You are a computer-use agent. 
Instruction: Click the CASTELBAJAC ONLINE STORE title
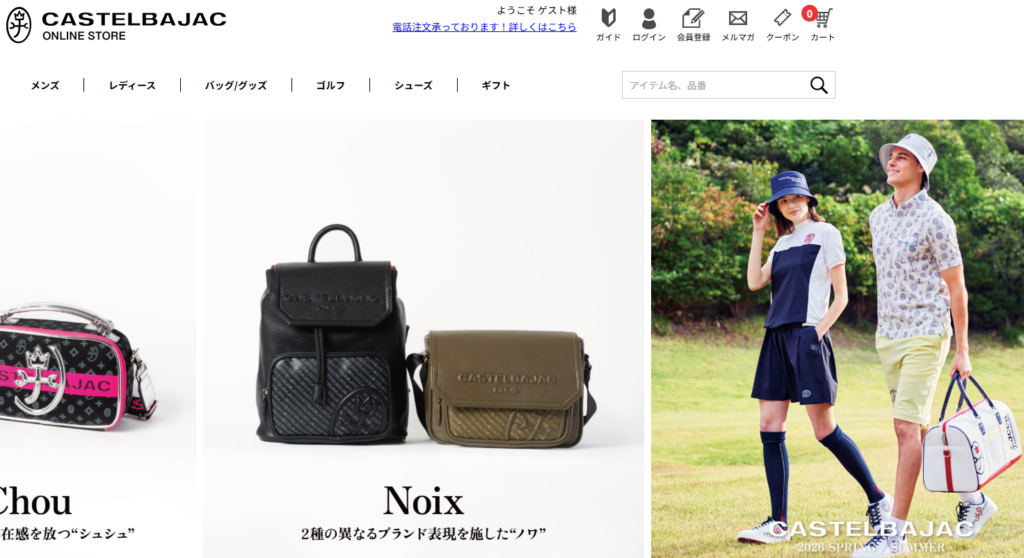(x=134, y=25)
